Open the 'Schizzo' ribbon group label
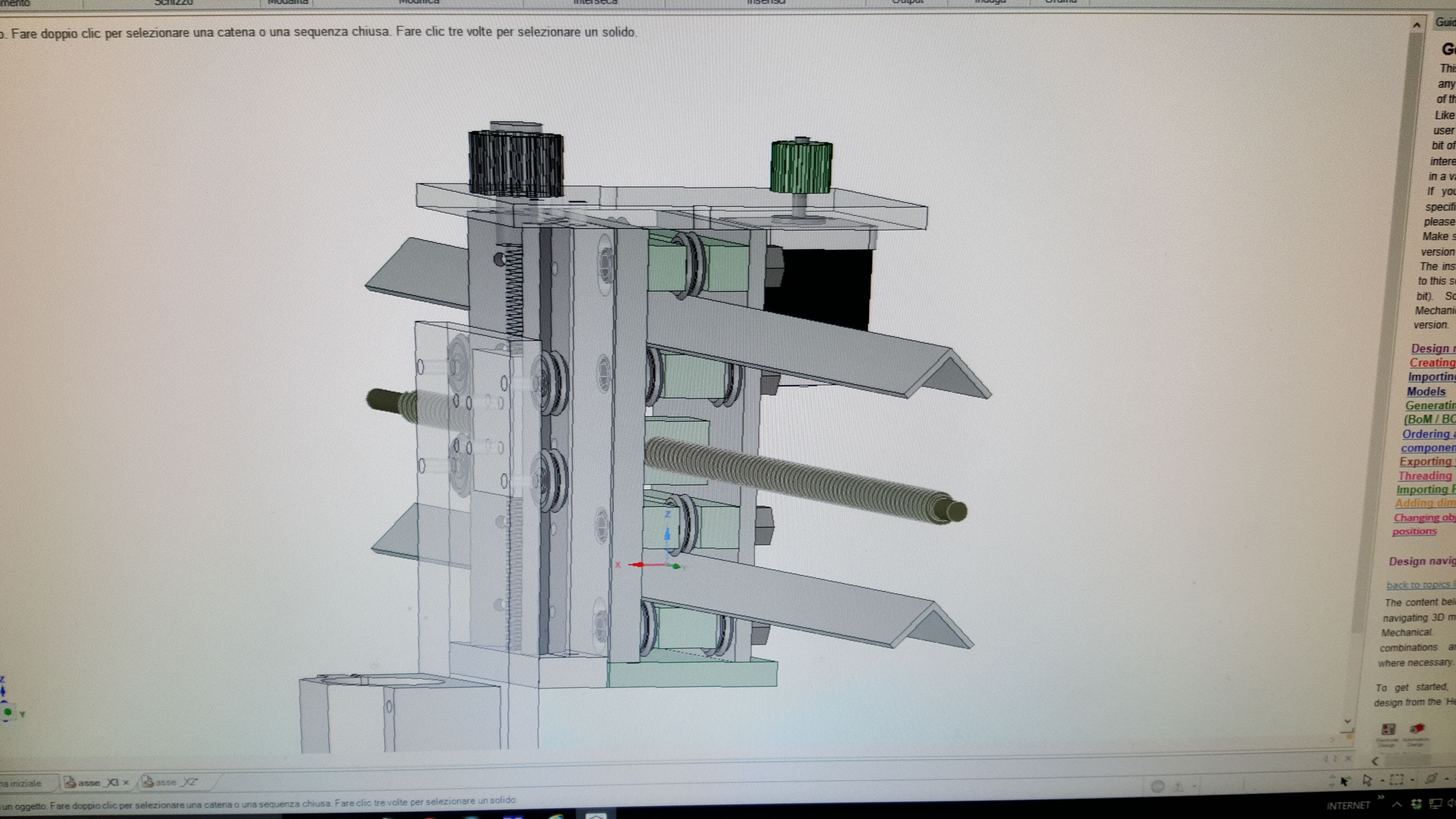This screenshot has height=819, width=1456. [174, 2]
